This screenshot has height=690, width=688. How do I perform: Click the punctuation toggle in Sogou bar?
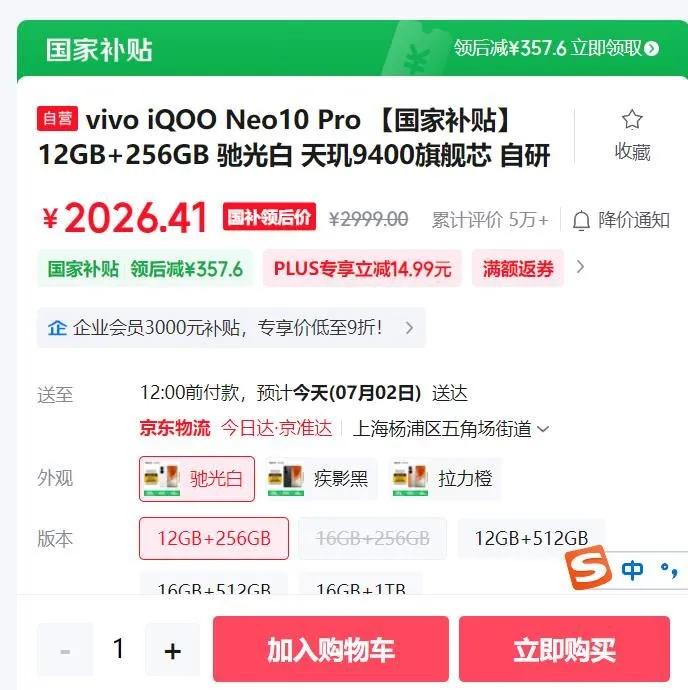click(669, 570)
